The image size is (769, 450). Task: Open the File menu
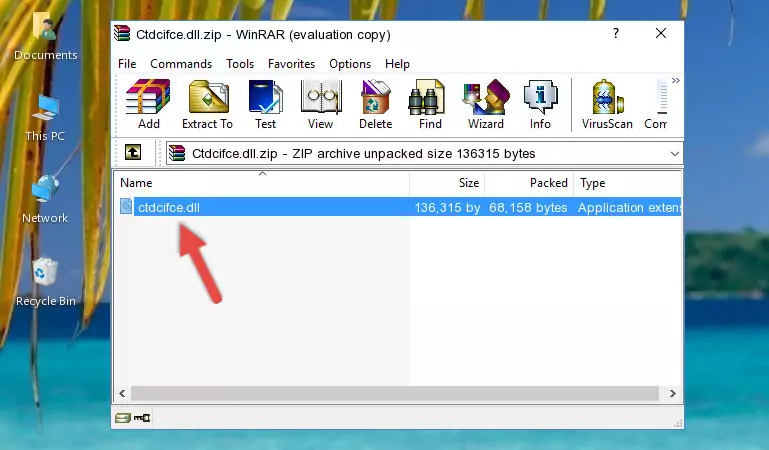coord(127,64)
